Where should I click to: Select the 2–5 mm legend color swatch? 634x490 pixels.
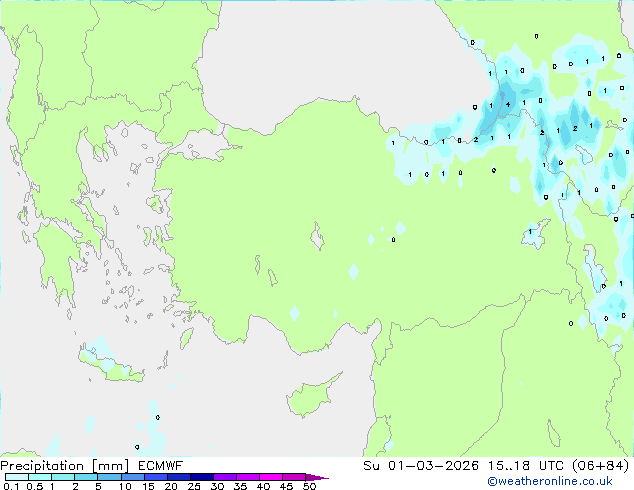click(86, 477)
